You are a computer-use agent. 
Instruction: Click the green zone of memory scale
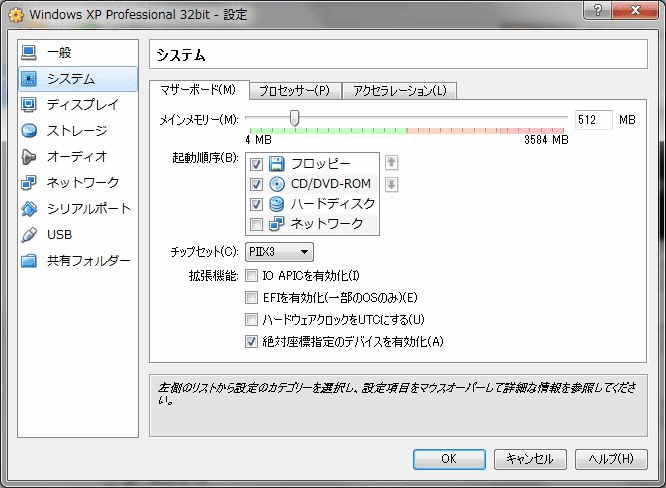tap(328, 130)
